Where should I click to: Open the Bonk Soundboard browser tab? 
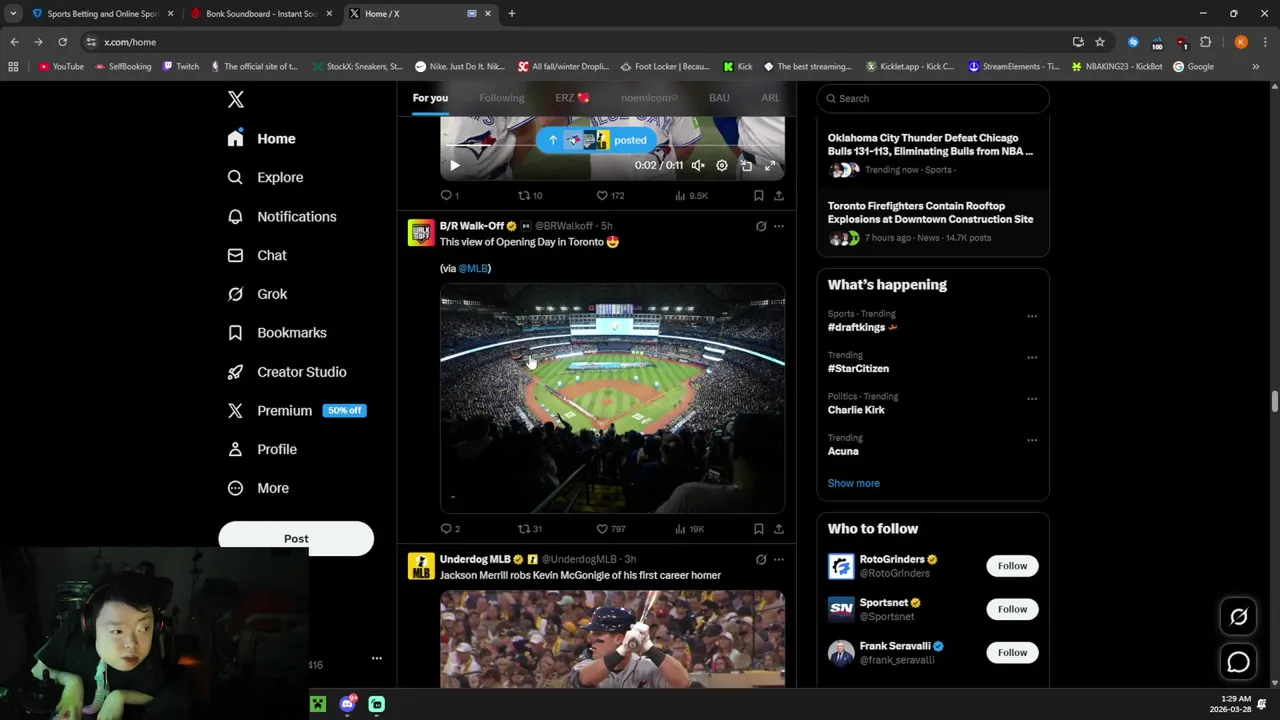tap(260, 14)
